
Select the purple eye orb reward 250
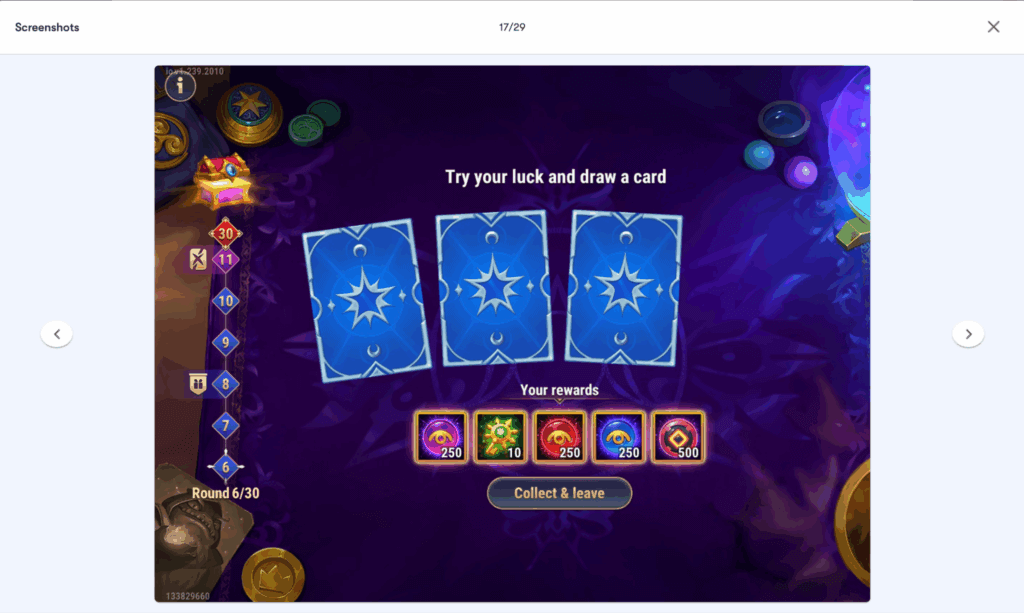click(x=441, y=437)
